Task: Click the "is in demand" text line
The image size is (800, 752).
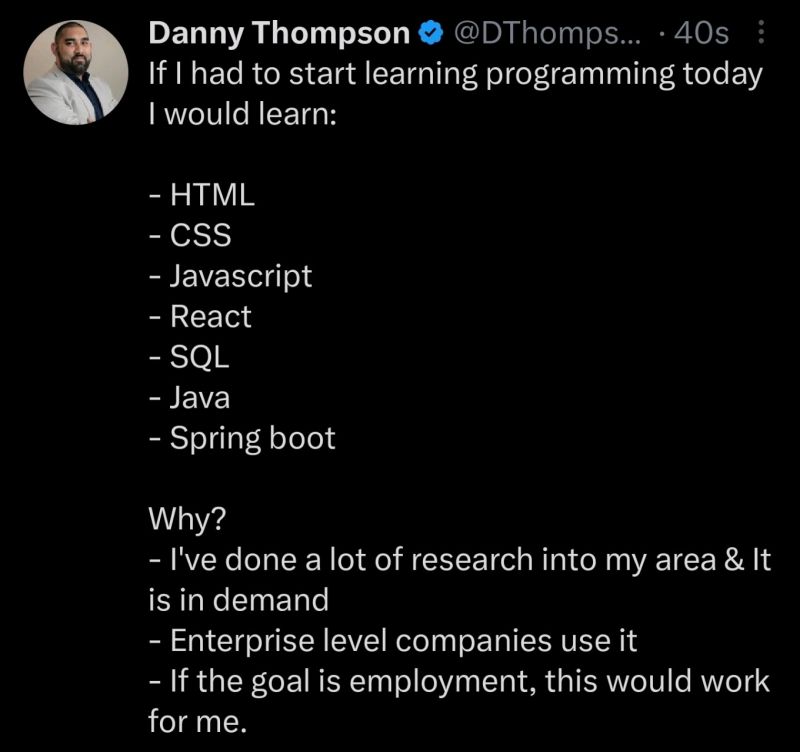Action: [238, 600]
